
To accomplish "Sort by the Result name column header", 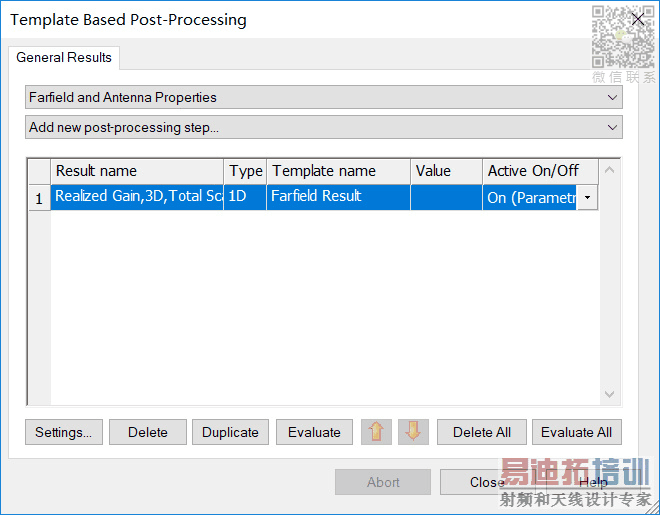I will [x=137, y=171].
